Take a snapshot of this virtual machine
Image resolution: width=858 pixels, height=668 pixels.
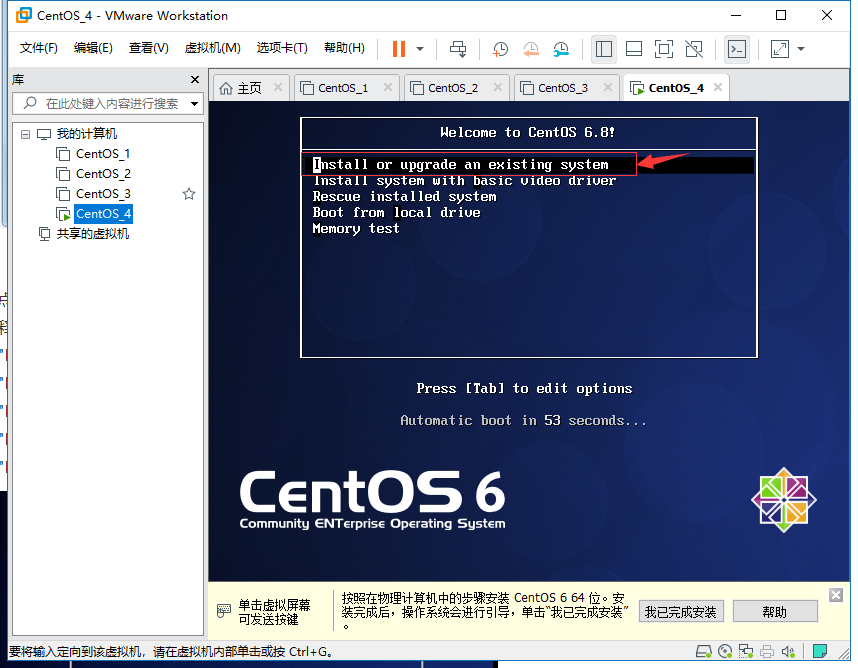500,49
